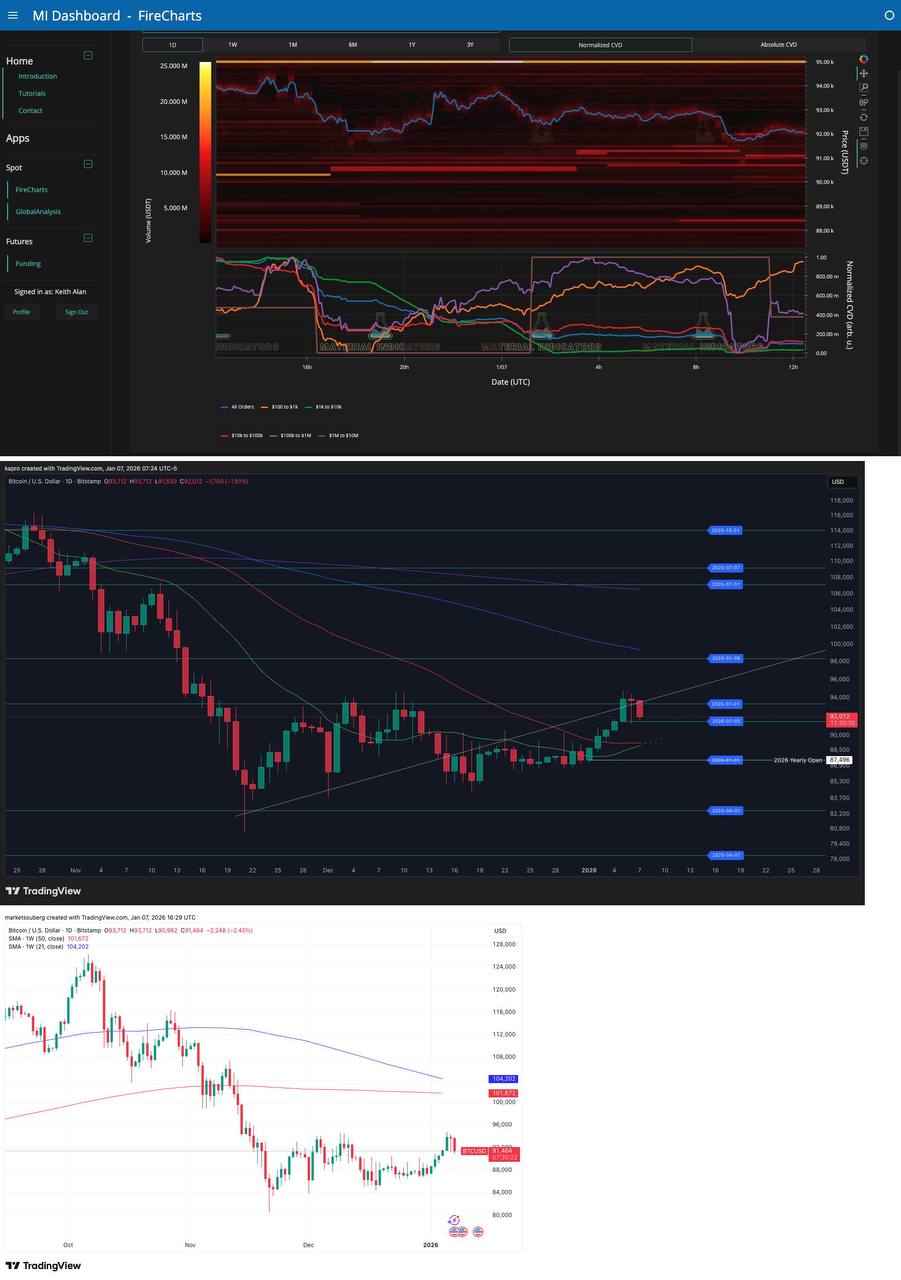
Task: Open GlobalAnalysis in the sidebar
Action: pyautogui.click(x=38, y=212)
